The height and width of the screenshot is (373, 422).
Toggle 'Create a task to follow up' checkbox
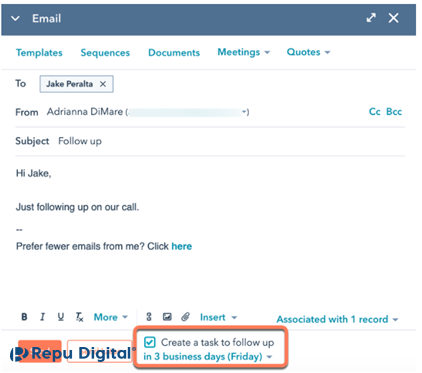pyautogui.click(x=150, y=342)
